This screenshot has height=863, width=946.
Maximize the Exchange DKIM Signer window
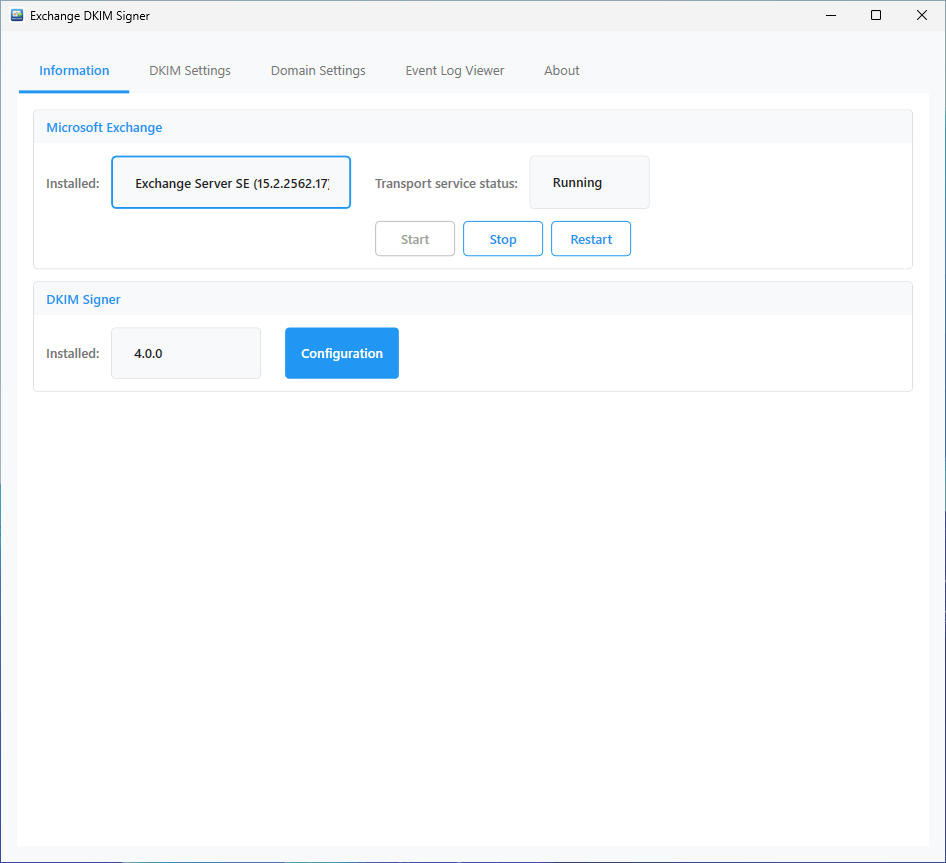(876, 16)
